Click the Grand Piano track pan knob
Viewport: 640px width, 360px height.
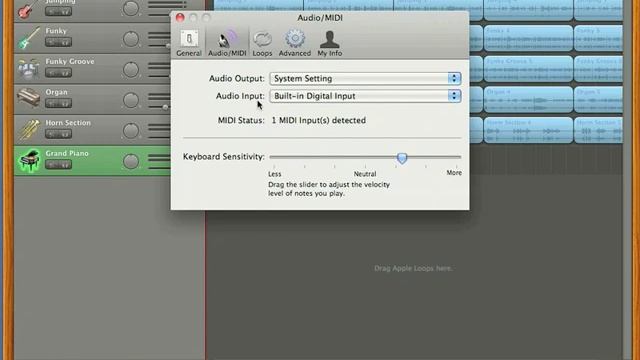[131, 161]
